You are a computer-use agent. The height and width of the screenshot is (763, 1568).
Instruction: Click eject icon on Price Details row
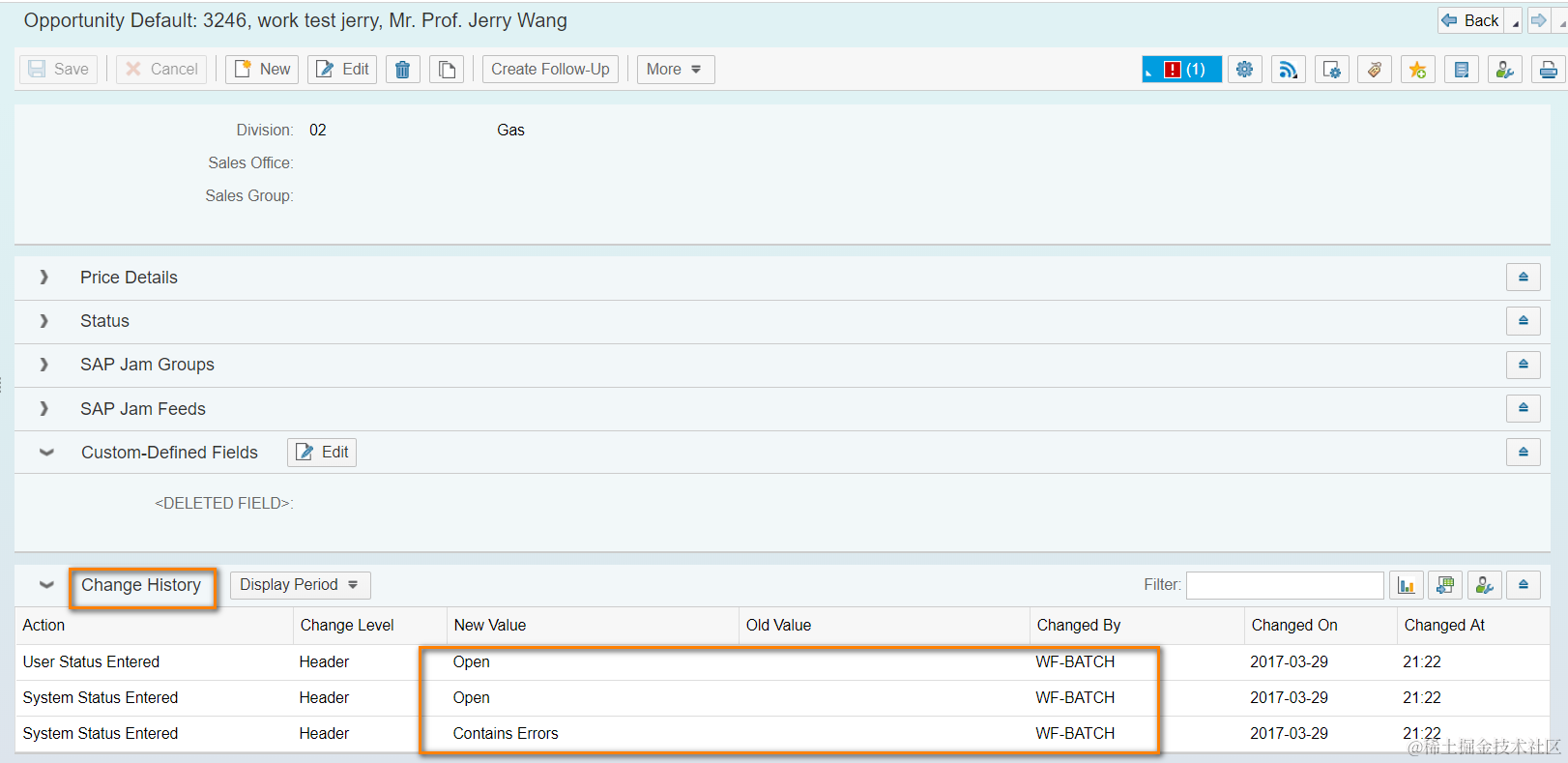tap(1524, 278)
